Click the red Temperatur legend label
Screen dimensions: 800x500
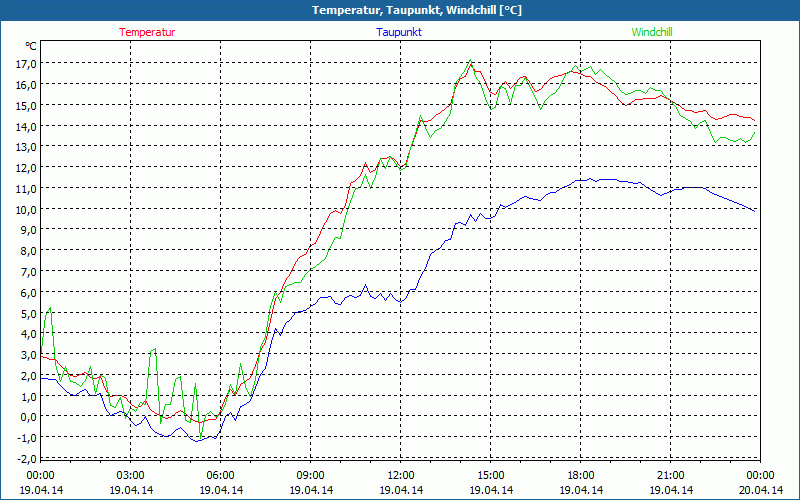click(147, 32)
